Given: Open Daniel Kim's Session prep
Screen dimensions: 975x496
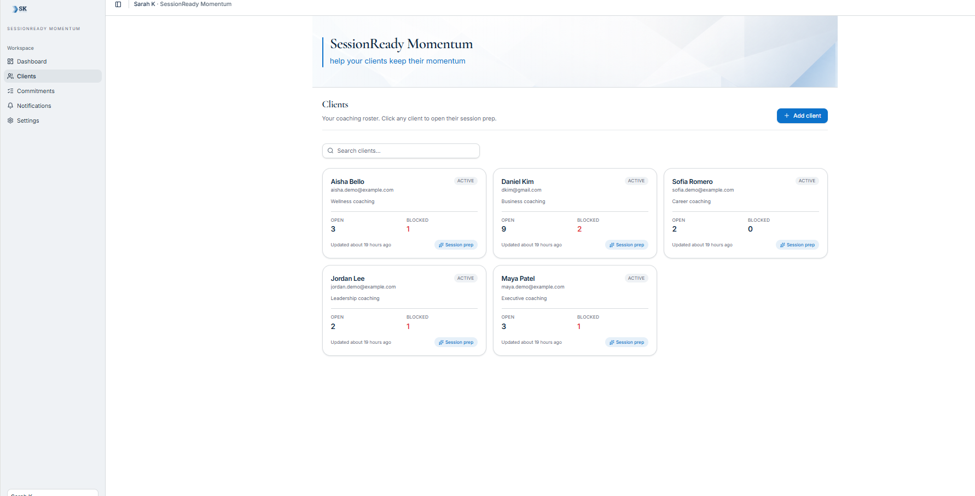Looking at the screenshot, I should coord(626,245).
